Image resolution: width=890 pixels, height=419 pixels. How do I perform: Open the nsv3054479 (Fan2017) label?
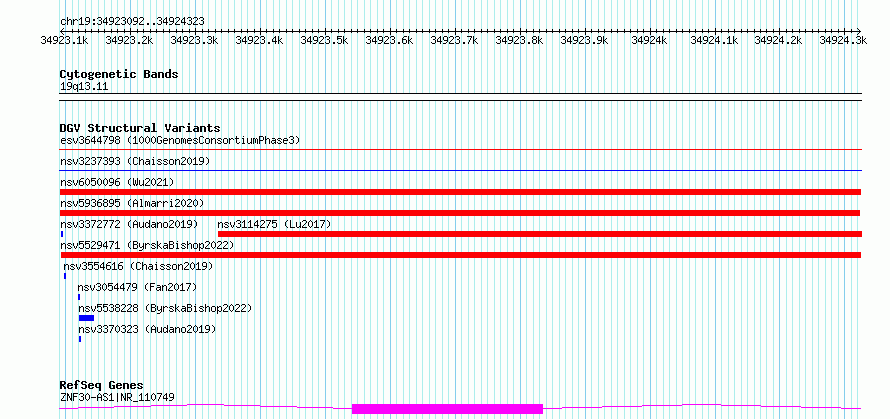click(137, 287)
